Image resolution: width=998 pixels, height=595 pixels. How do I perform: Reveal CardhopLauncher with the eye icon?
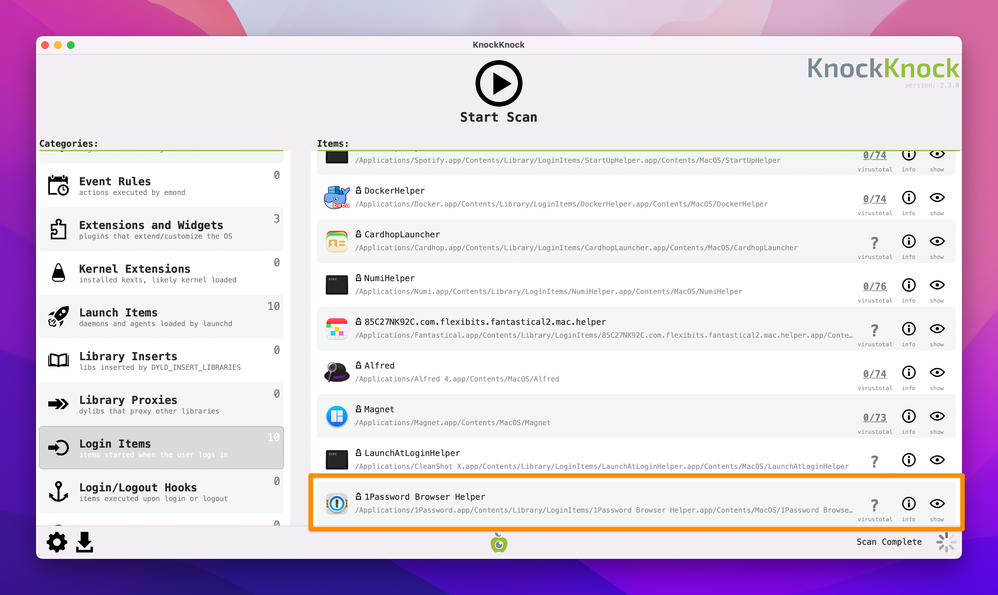coord(937,242)
